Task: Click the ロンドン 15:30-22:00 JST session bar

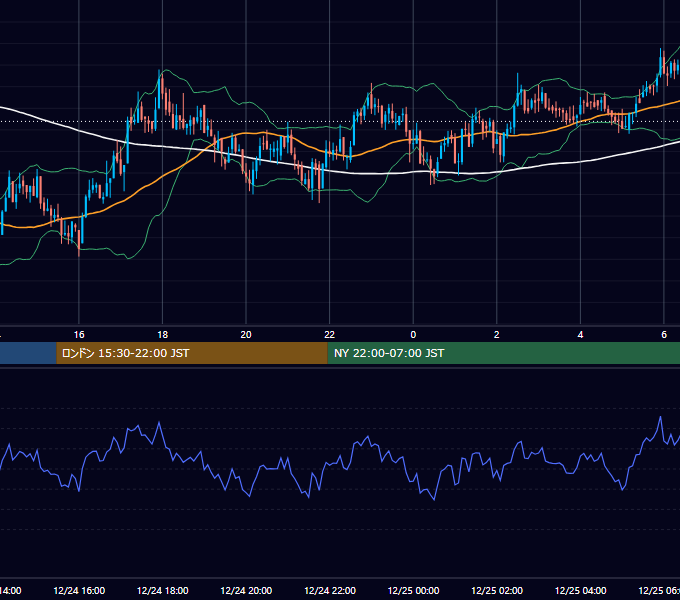Action: pos(192,353)
